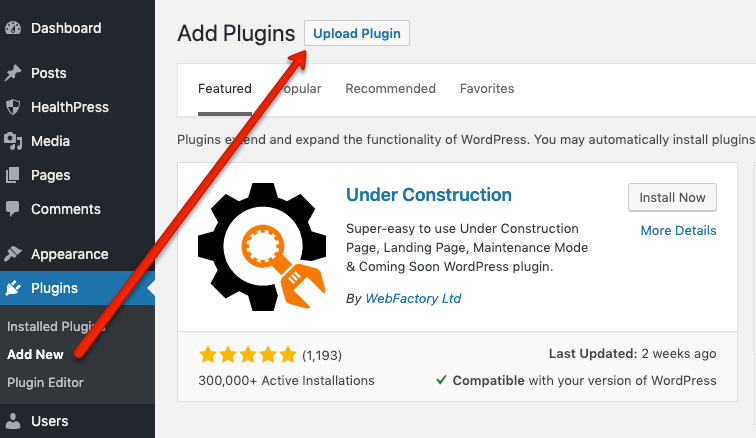Viewport: 756px width, 438px height.
Task: Click the Dashboard gauge icon
Action: coord(13,28)
